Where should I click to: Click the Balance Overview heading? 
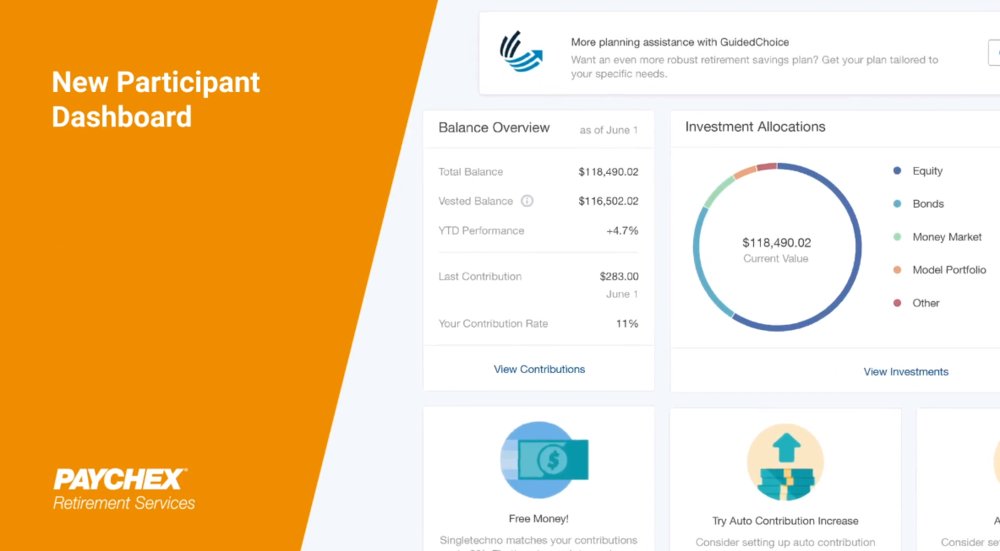coord(494,128)
